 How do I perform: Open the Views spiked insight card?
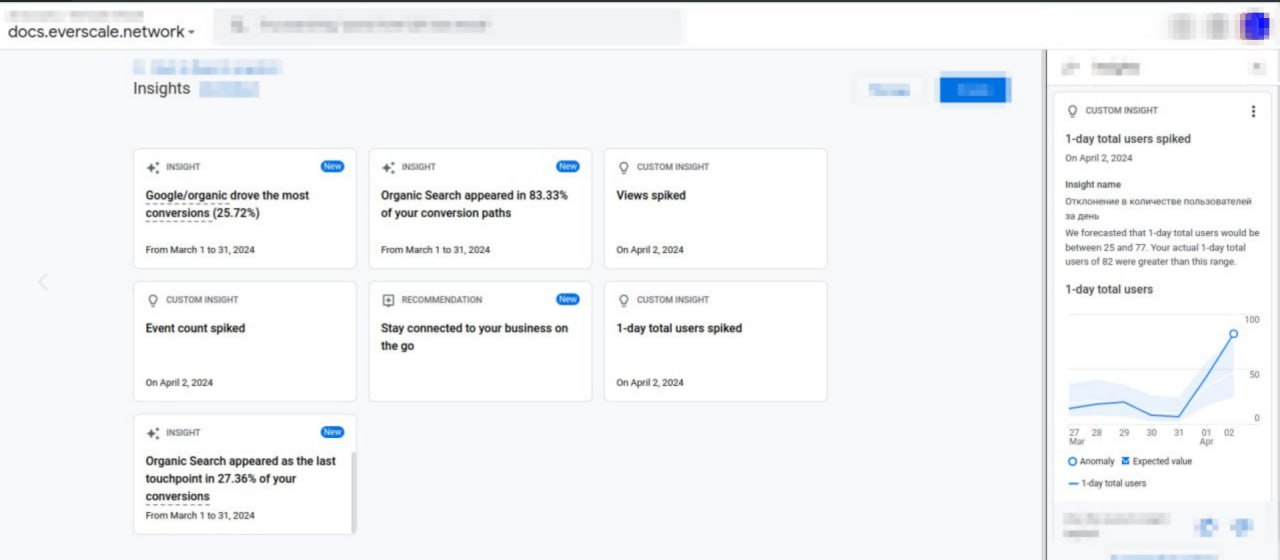tap(715, 208)
